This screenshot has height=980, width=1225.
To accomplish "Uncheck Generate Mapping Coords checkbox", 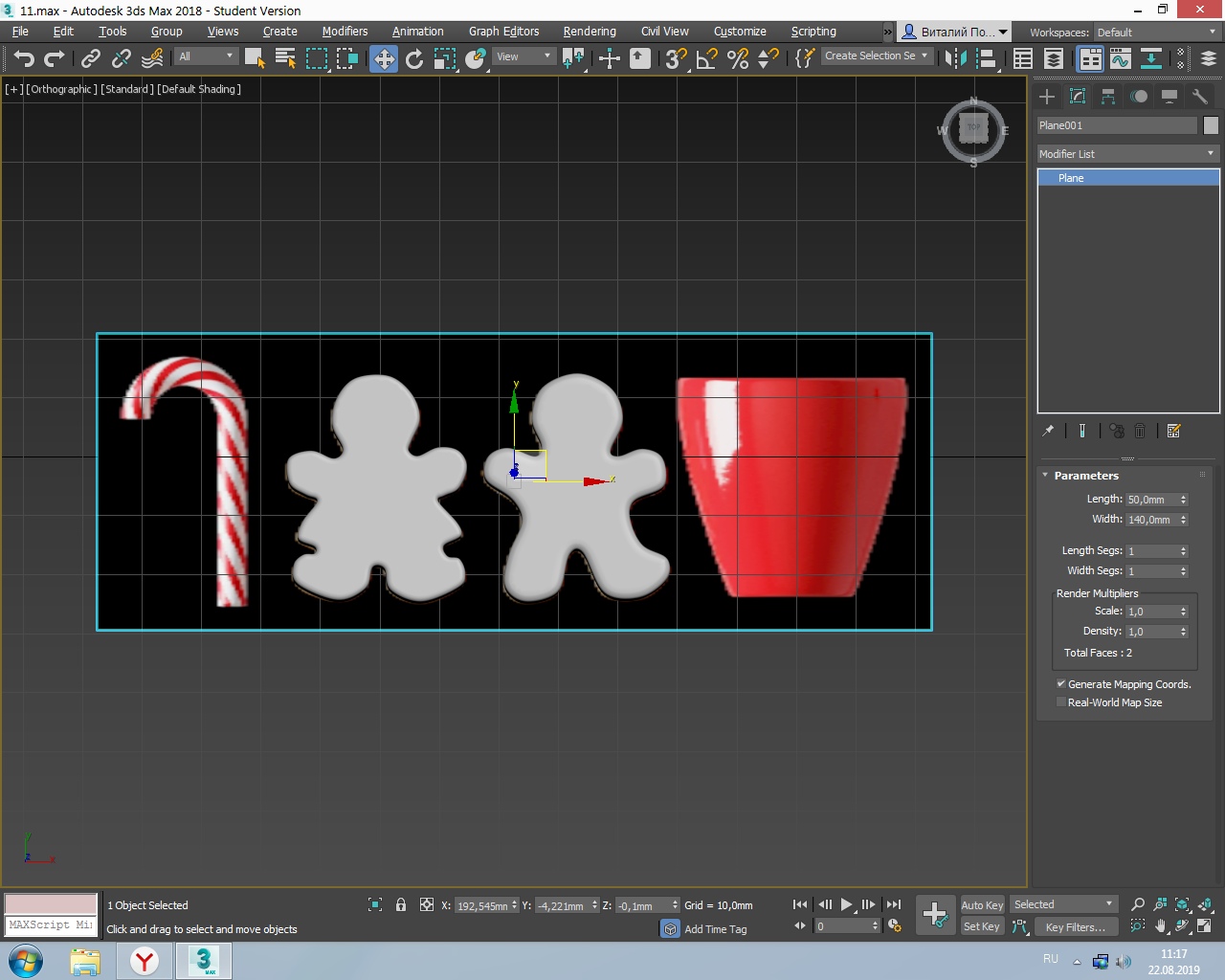I will (1060, 684).
